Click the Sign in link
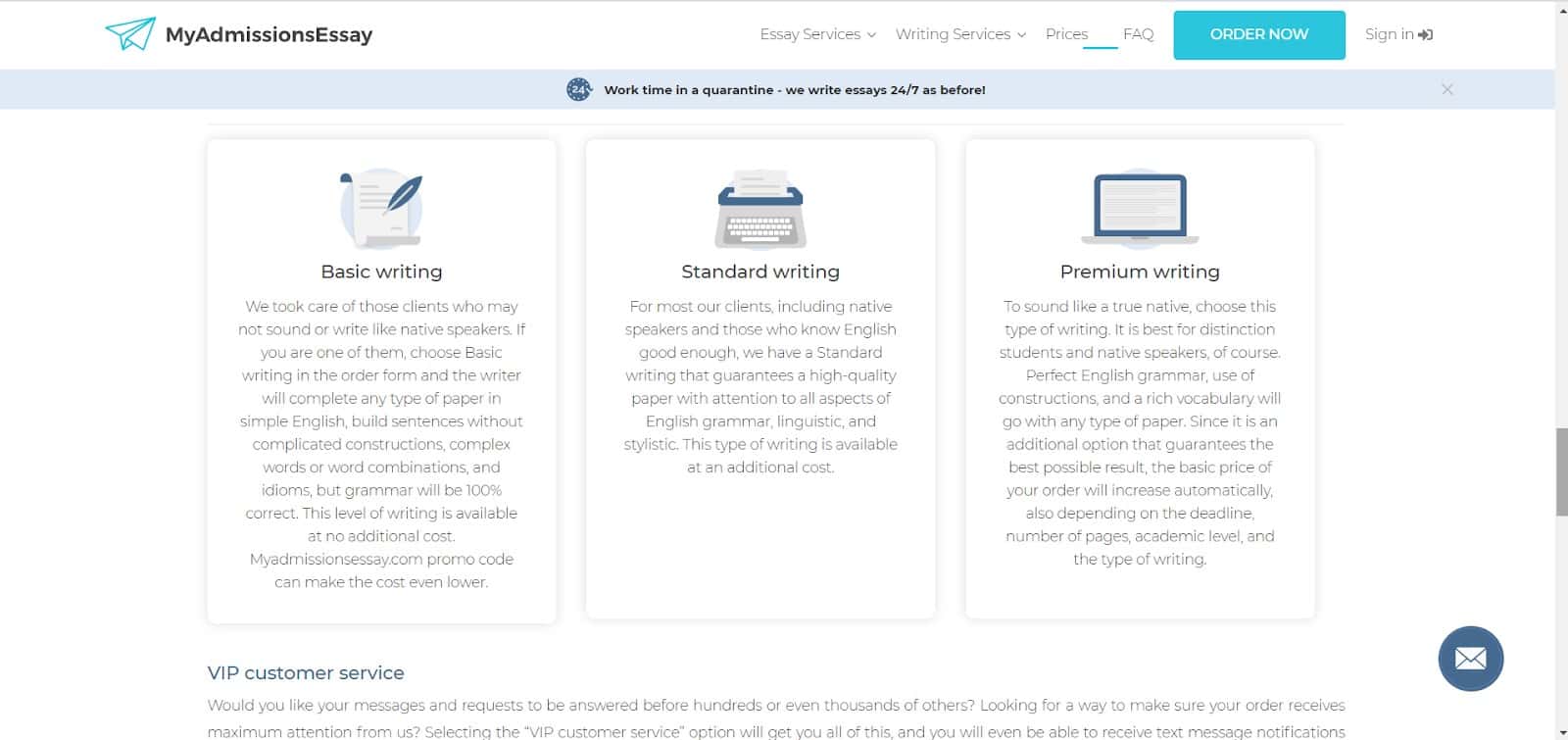Viewport: 1568px width, 740px height. click(x=1398, y=34)
